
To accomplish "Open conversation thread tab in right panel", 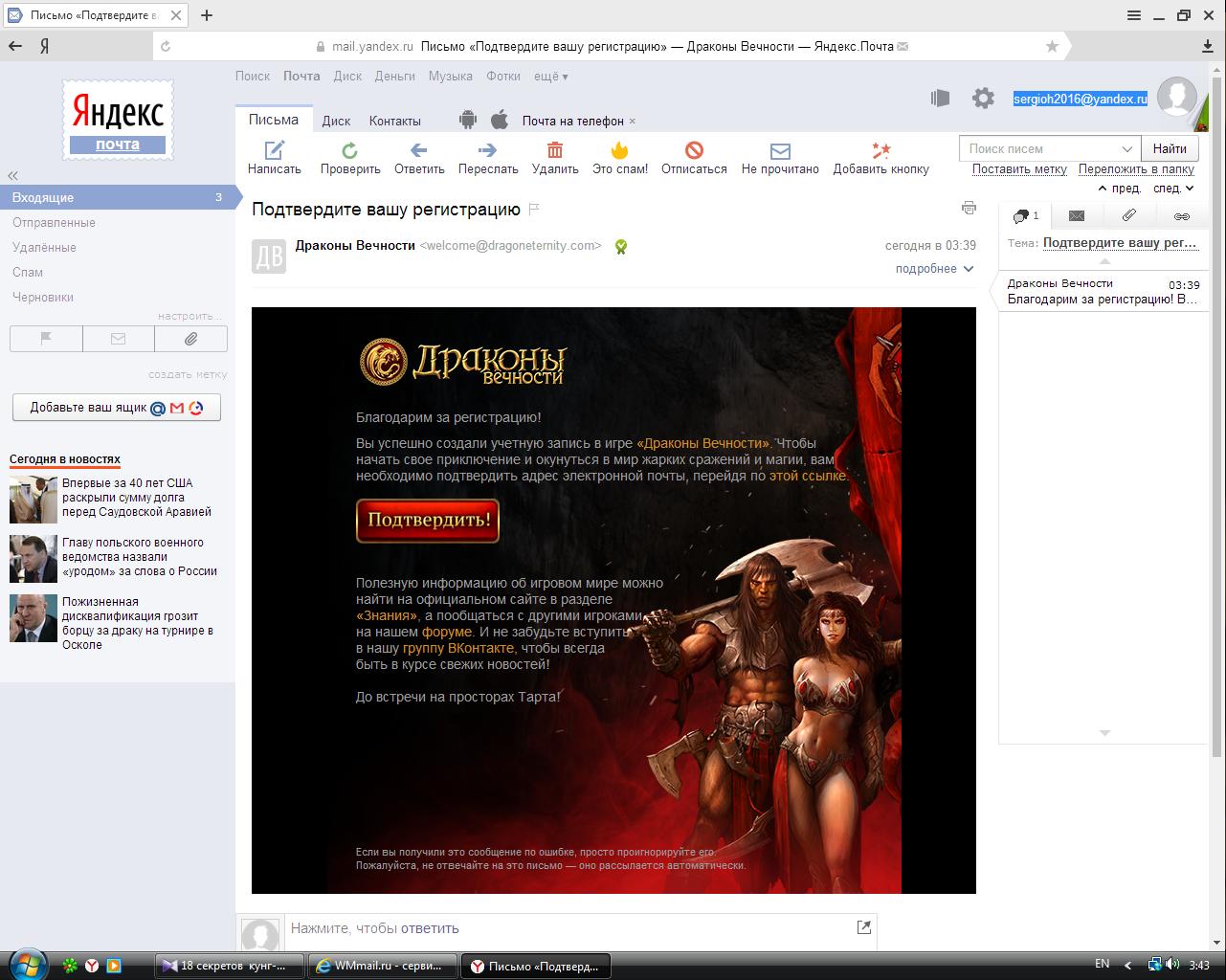I will point(1025,216).
